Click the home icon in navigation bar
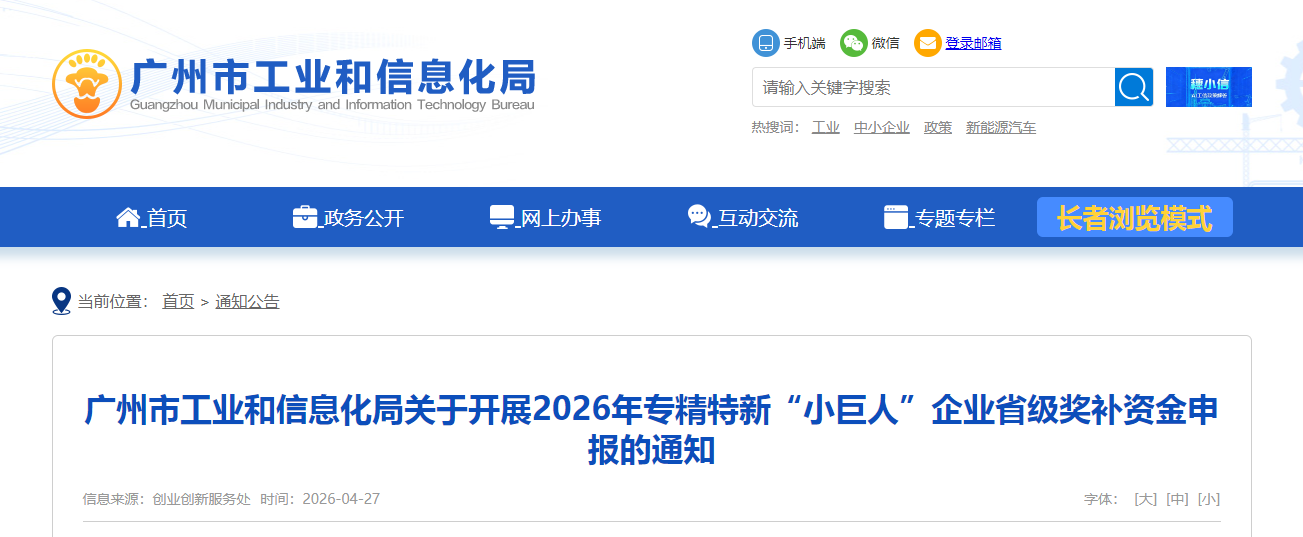Image resolution: width=1303 pixels, height=537 pixels. 128,217
